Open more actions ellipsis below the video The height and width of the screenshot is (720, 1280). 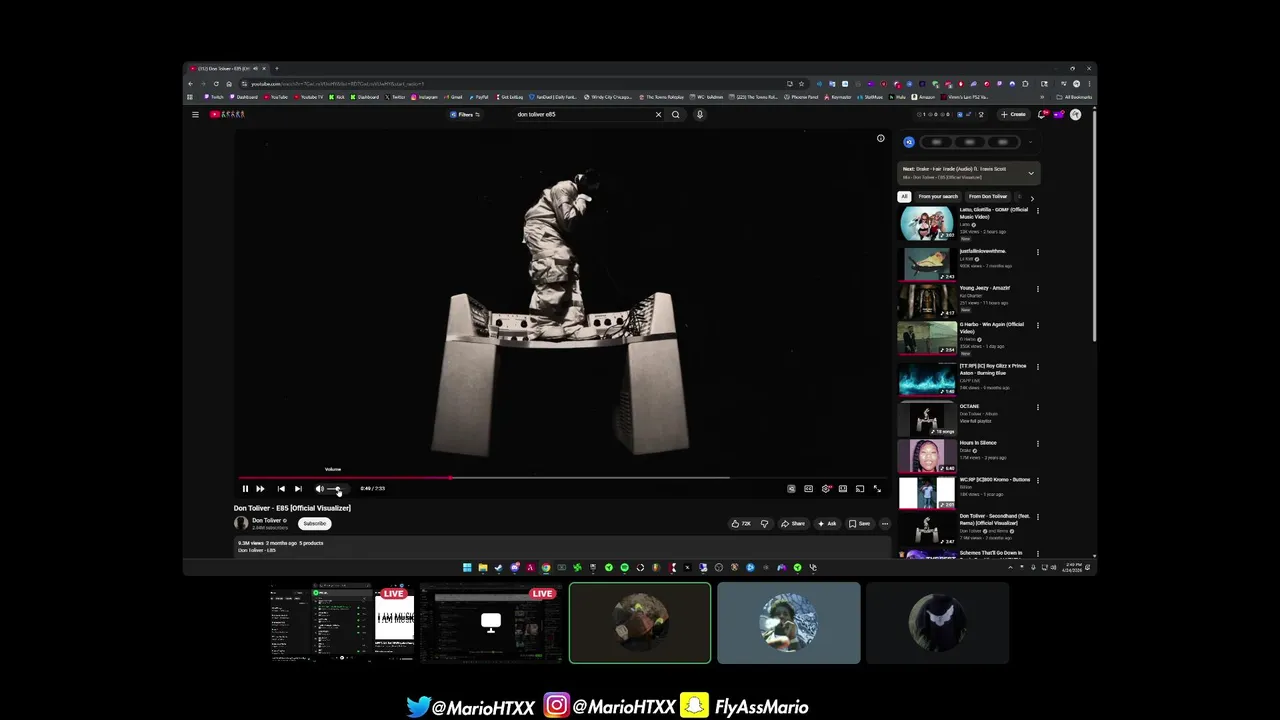click(885, 524)
